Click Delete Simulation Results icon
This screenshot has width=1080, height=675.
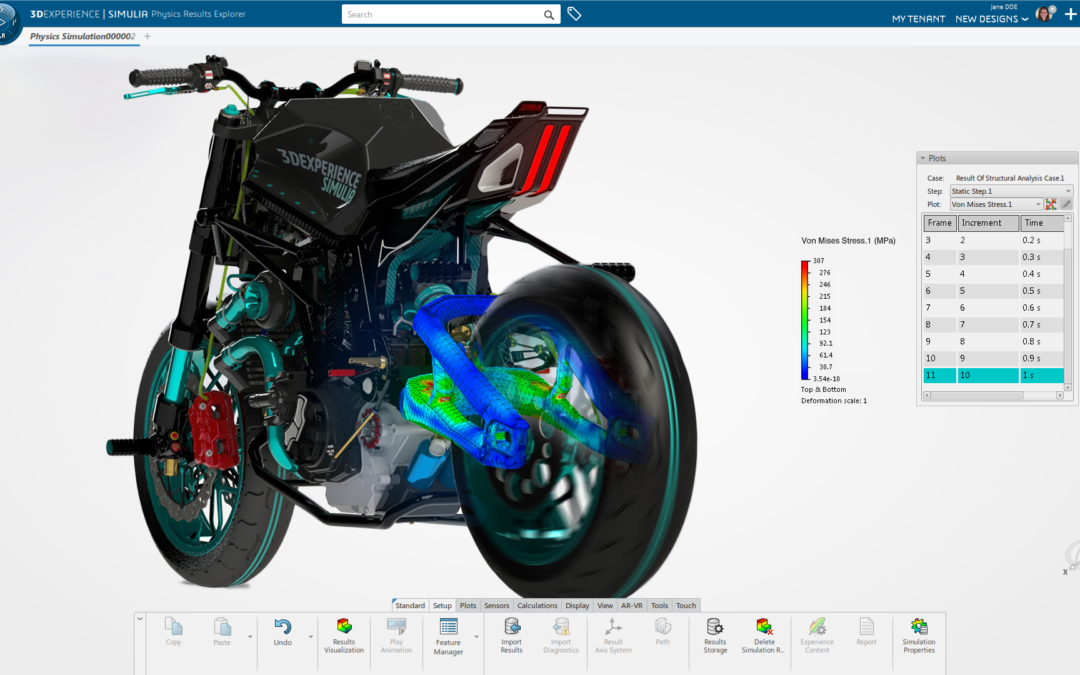pyautogui.click(x=764, y=626)
